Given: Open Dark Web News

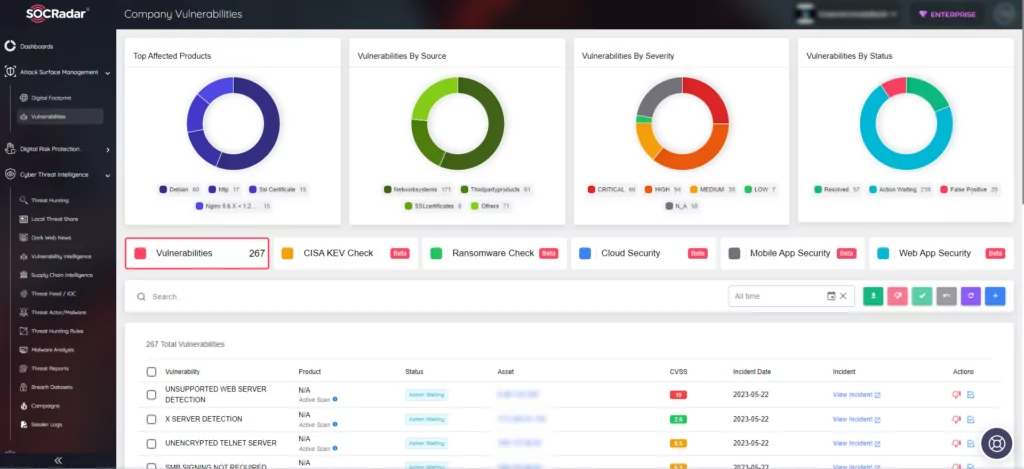Looking at the screenshot, I should (x=51, y=238).
